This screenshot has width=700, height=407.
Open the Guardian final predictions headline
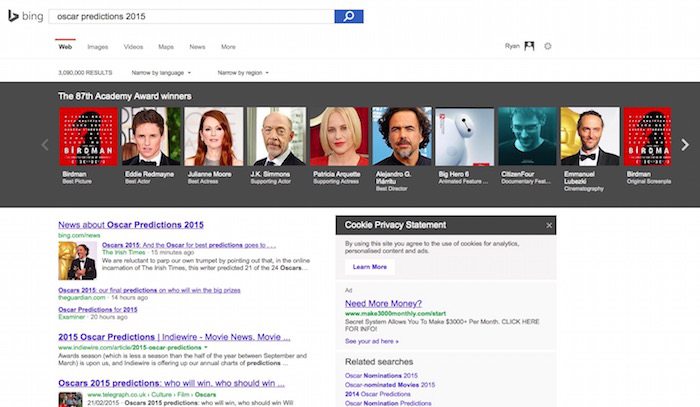[149, 290]
